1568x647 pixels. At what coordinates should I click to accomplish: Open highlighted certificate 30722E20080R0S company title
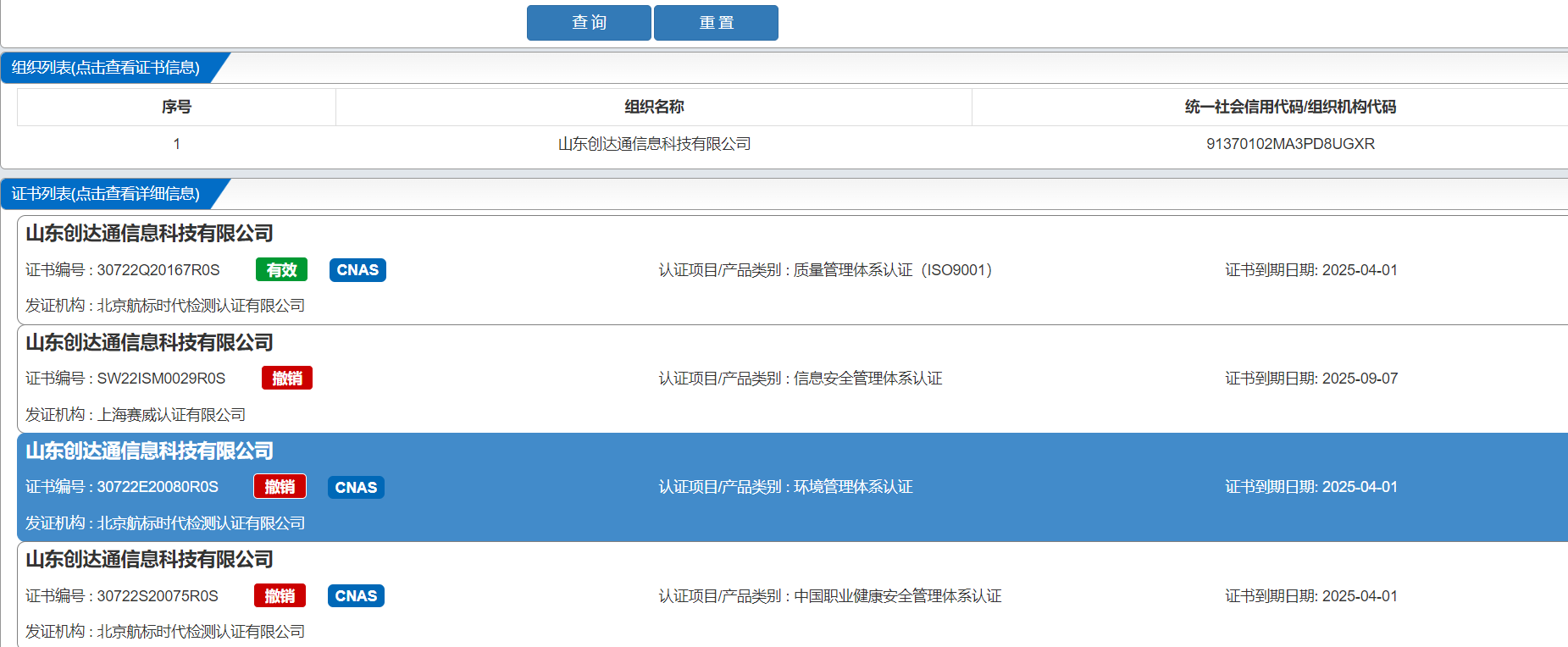tap(149, 451)
